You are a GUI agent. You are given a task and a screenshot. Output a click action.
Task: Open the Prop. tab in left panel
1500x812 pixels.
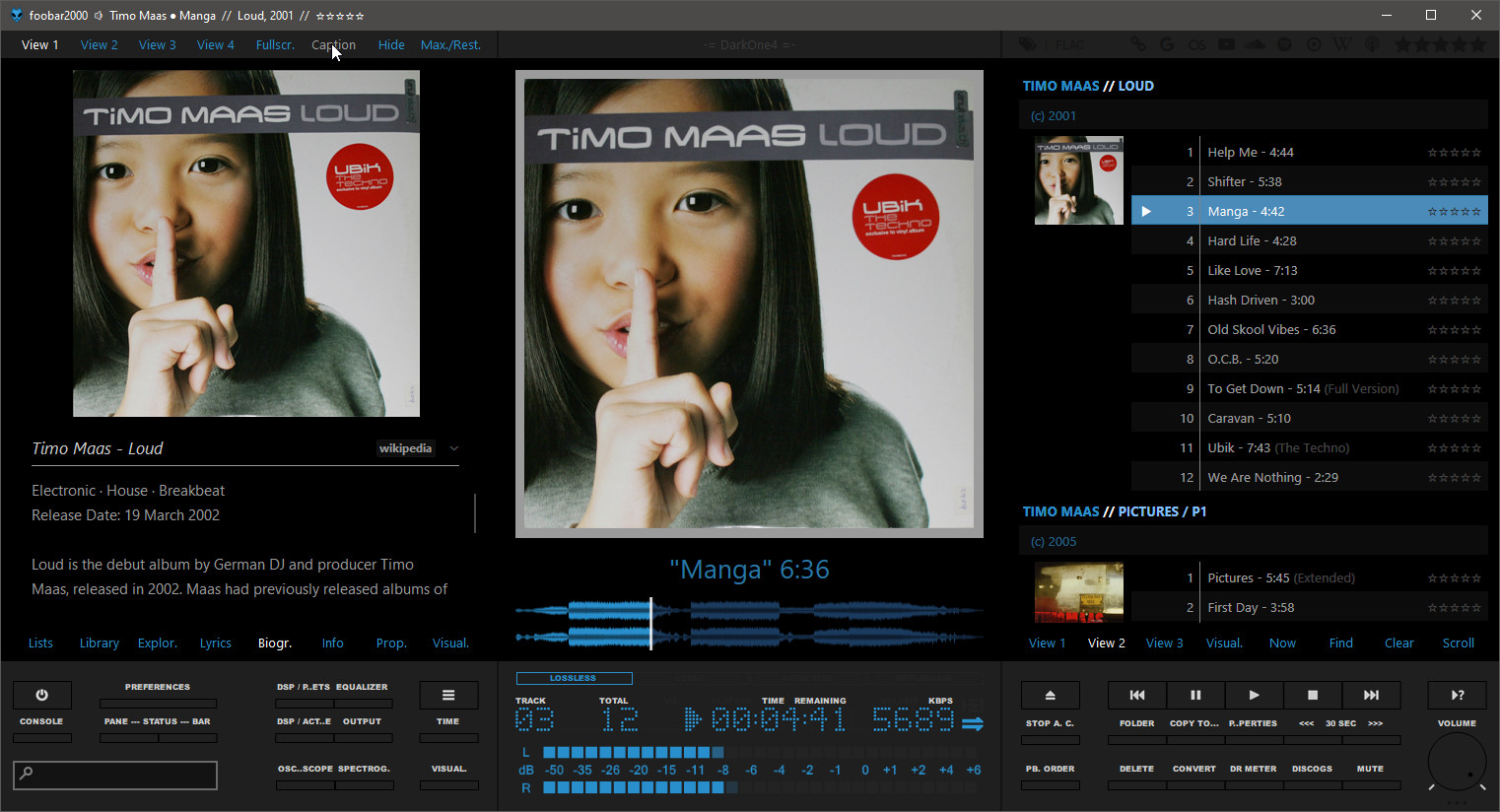[391, 643]
